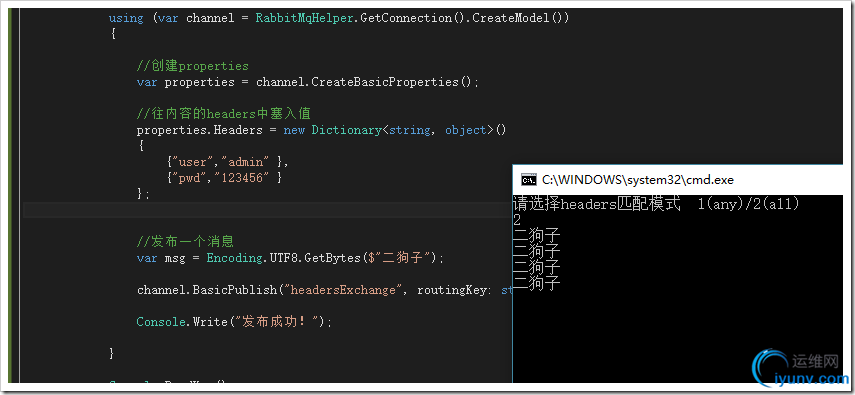Click the msg variable declaration
The width and height of the screenshot is (855, 395).
point(174,258)
